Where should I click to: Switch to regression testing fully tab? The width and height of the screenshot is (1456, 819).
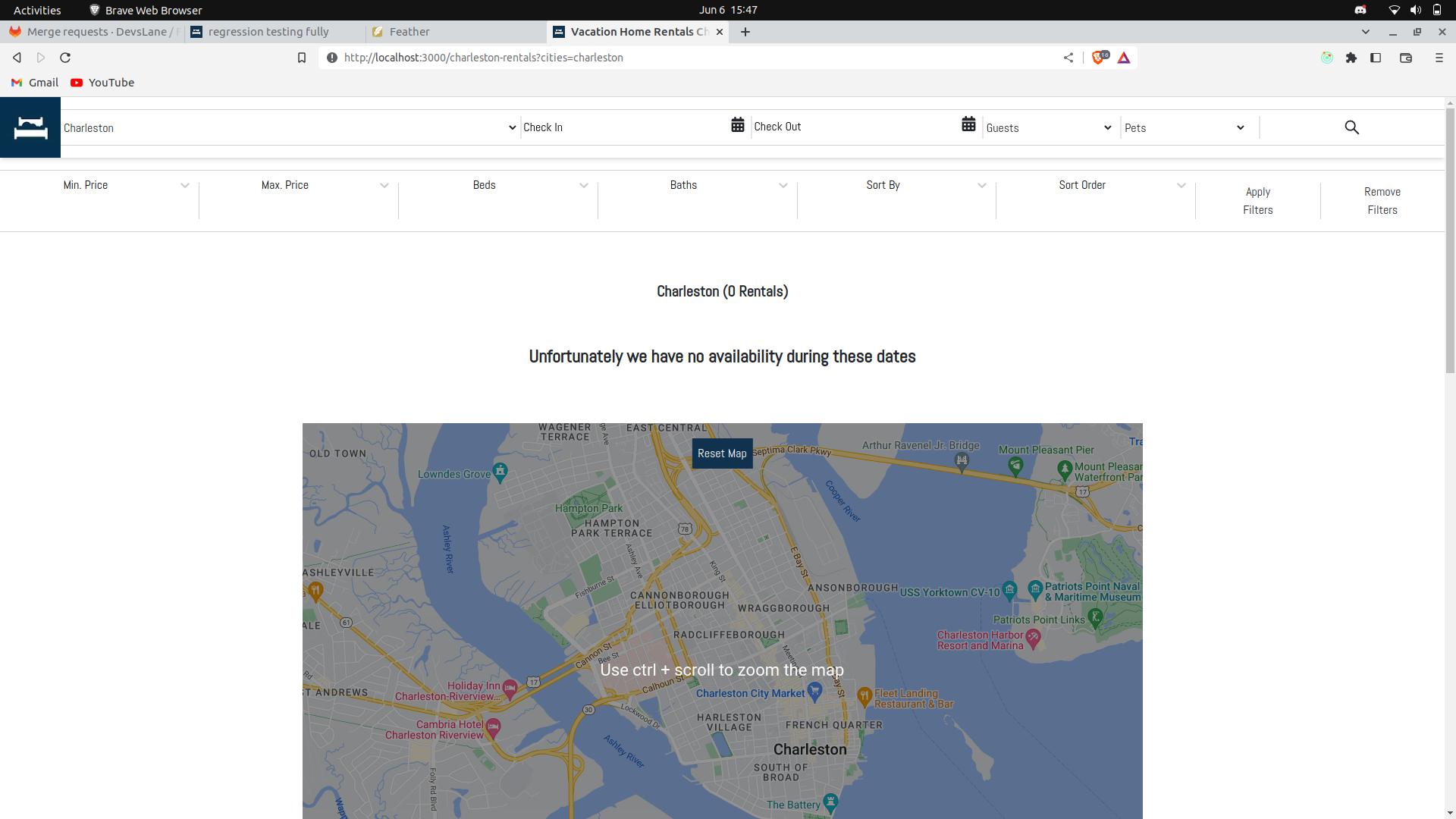(268, 32)
